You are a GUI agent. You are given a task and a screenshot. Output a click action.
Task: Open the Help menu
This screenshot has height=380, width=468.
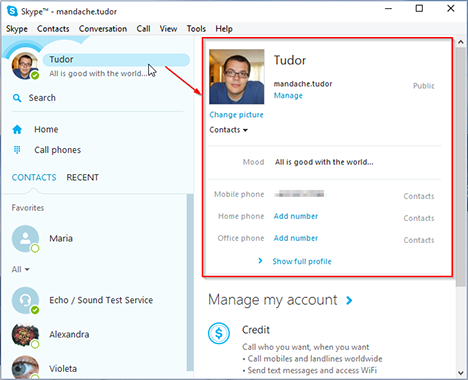click(x=224, y=29)
